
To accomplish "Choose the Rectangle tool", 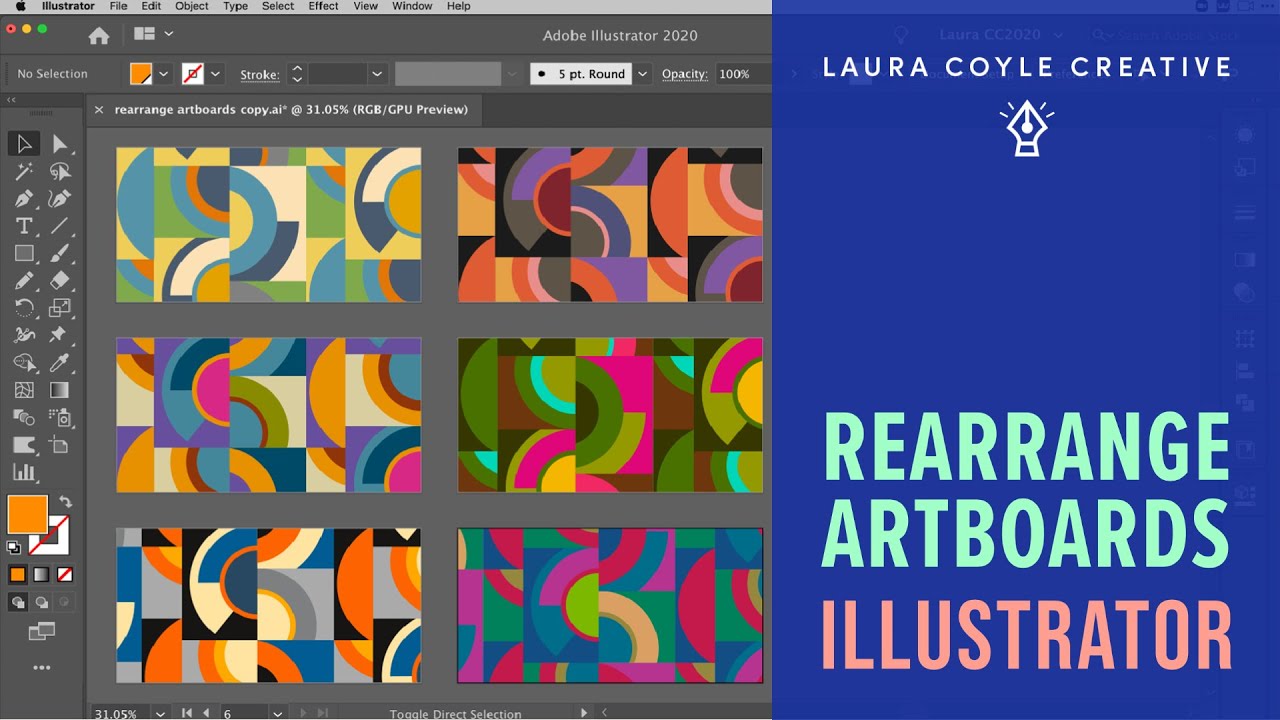I will pos(24,253).
